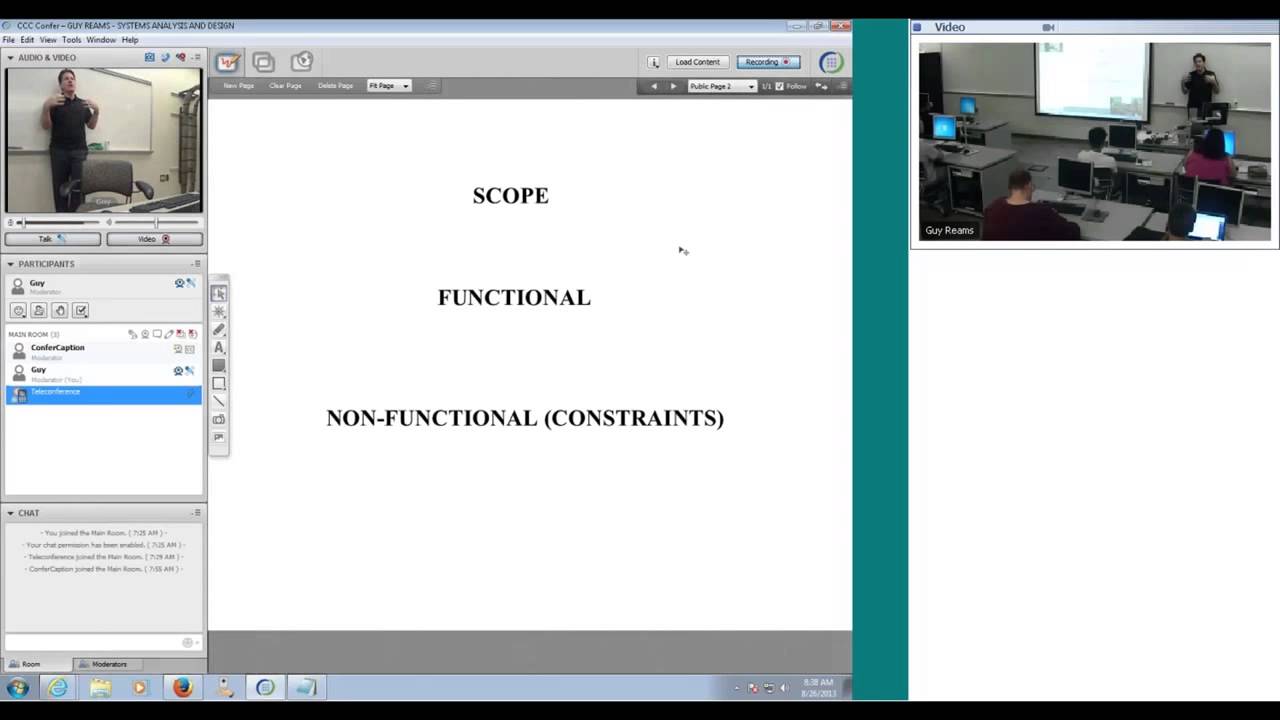Pick the Screenshot camera tool
Screen dimensions: 1280x720
pos(219,420)
